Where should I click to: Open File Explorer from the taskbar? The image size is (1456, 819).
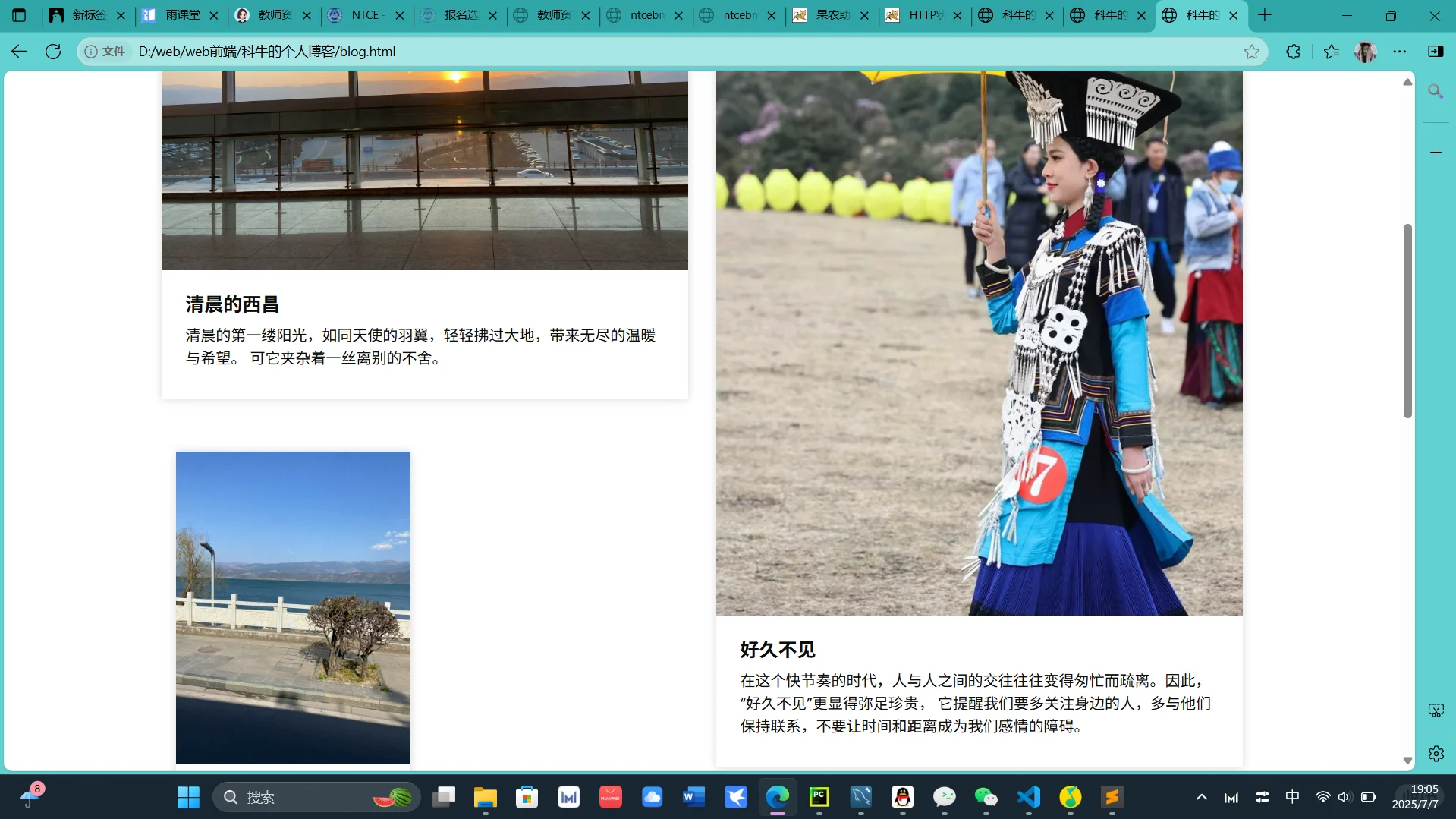tap(486, 797)
